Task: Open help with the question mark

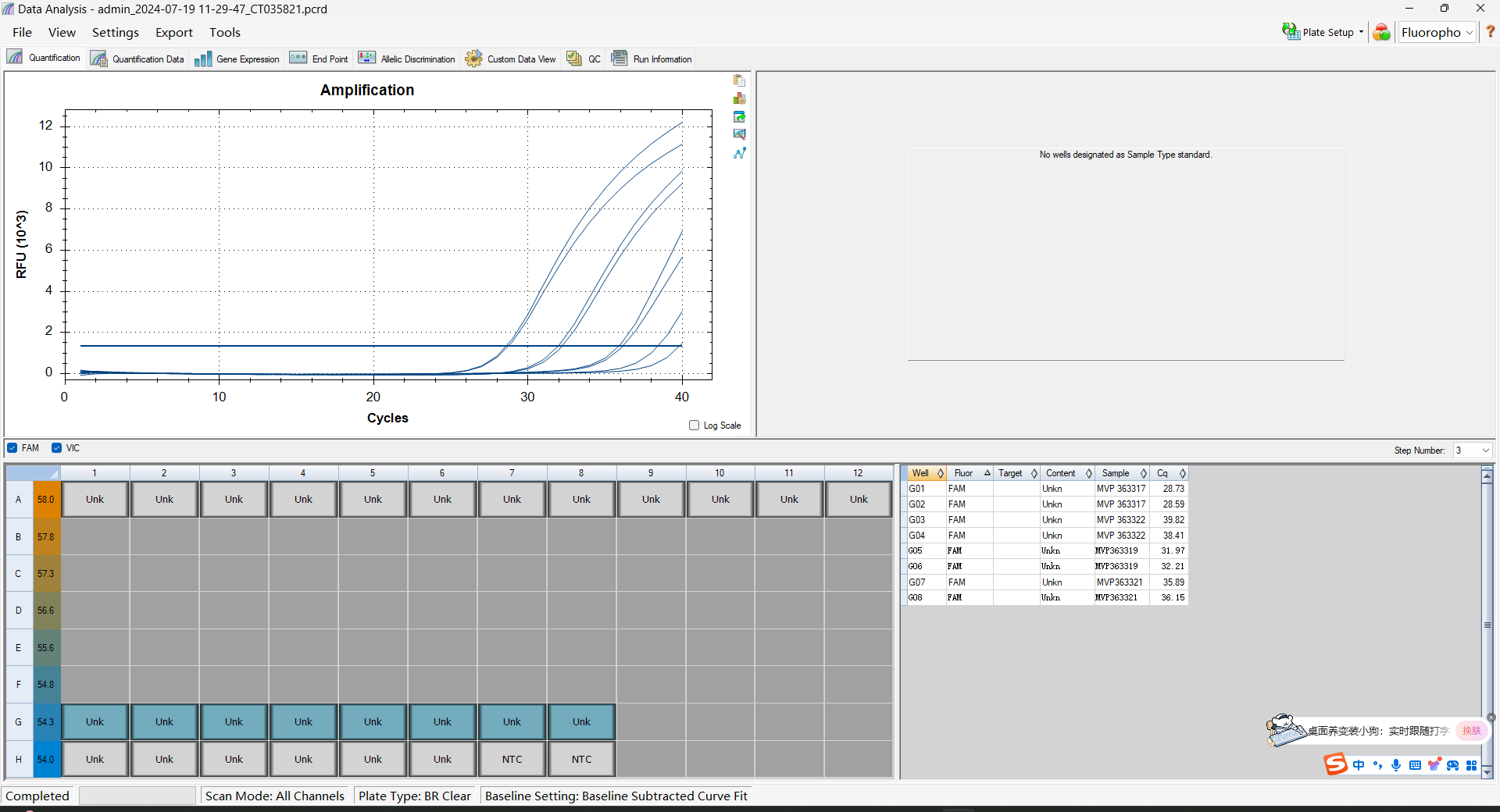Action: pos(1490,32)
